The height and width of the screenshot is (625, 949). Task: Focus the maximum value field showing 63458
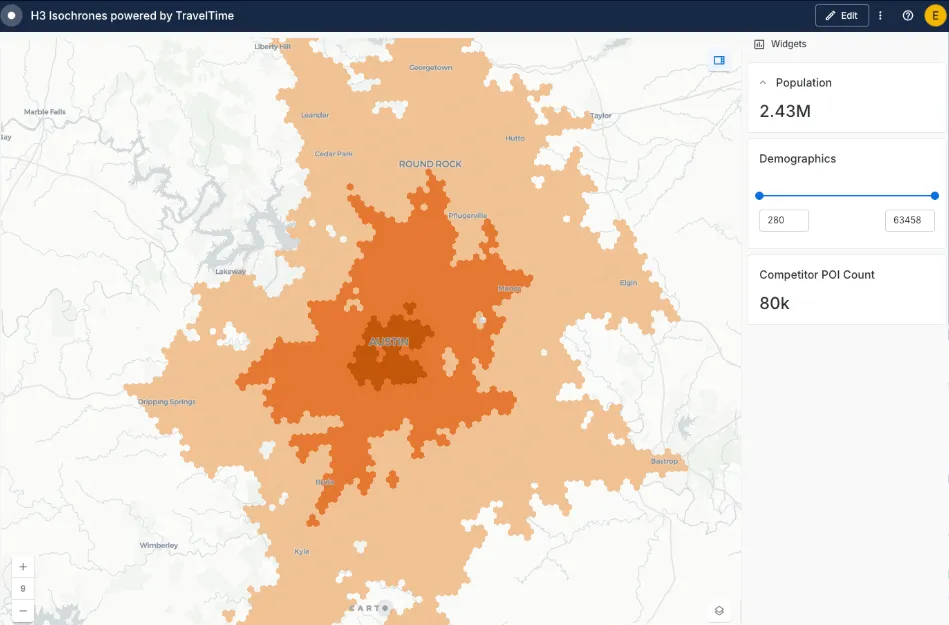[x=909, y=221]
